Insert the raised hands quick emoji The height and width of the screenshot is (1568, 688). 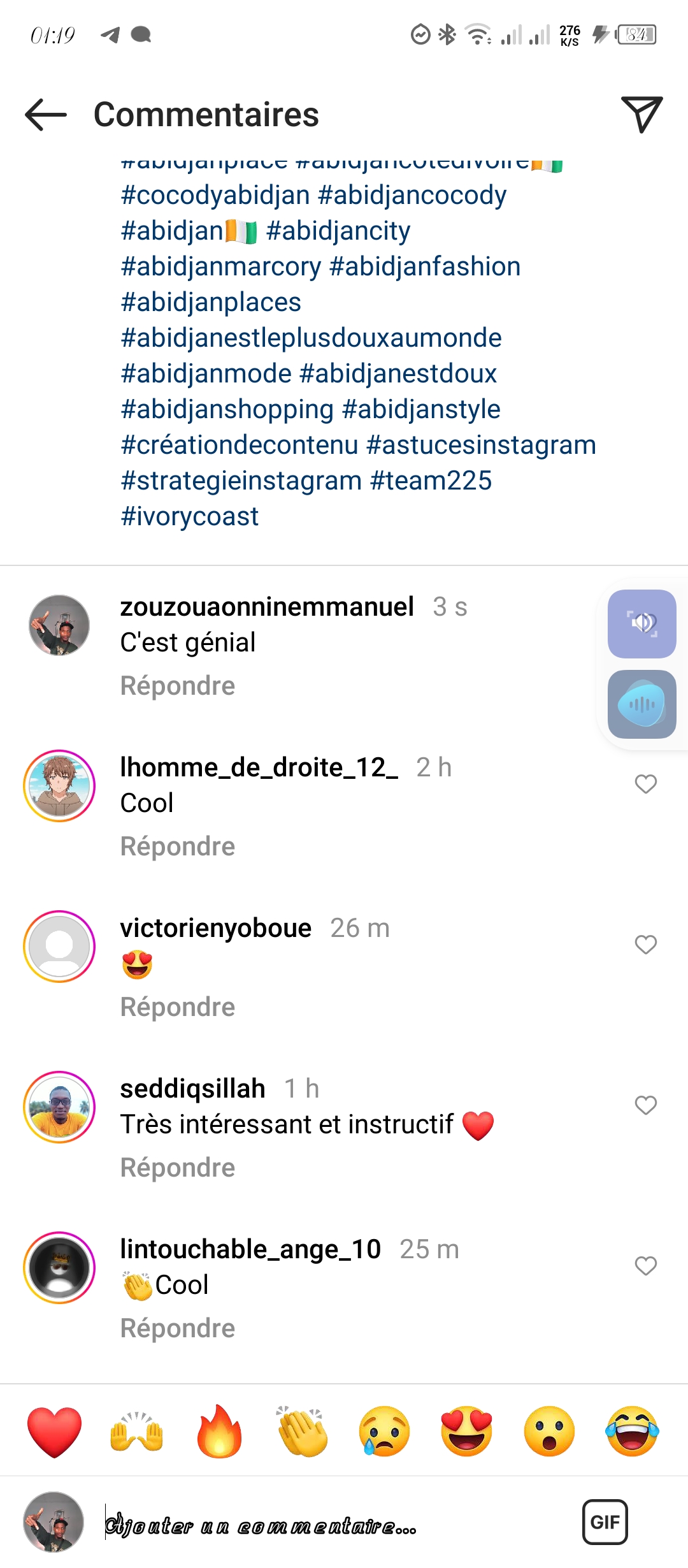(137, 1432)
